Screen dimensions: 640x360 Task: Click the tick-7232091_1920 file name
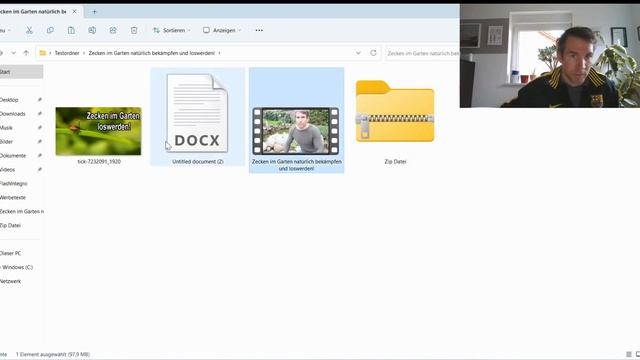coord(99,162)
